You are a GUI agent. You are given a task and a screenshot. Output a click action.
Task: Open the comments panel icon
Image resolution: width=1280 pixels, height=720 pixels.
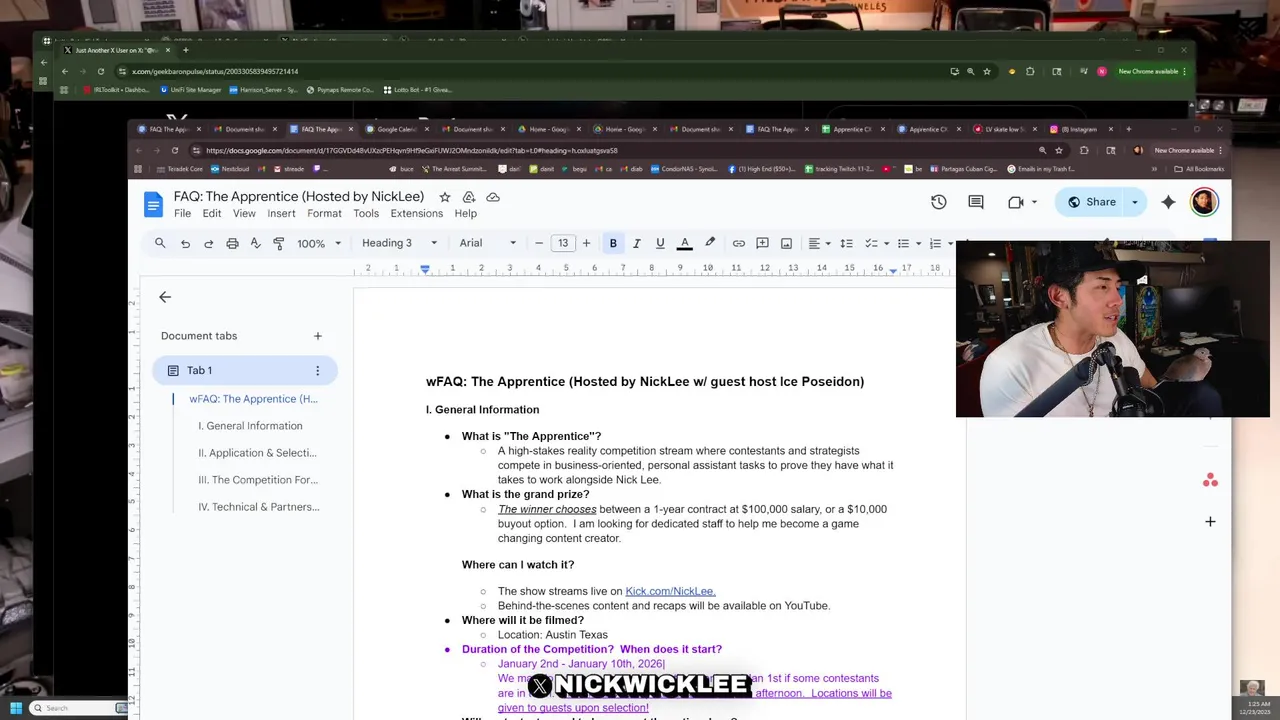click(976, 202)
